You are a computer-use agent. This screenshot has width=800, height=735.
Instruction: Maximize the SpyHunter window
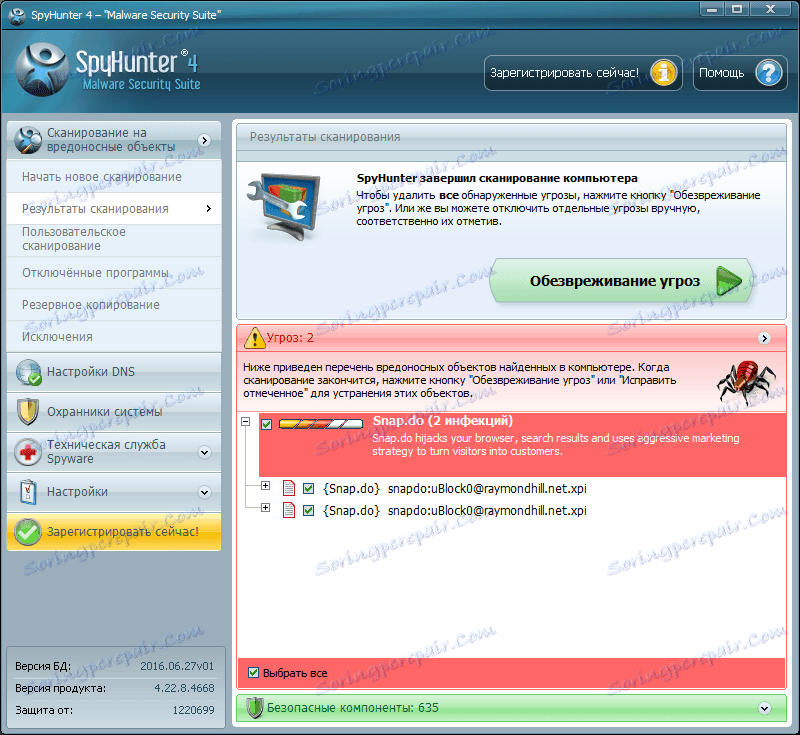pyautogui.click(x=737, y=9)
